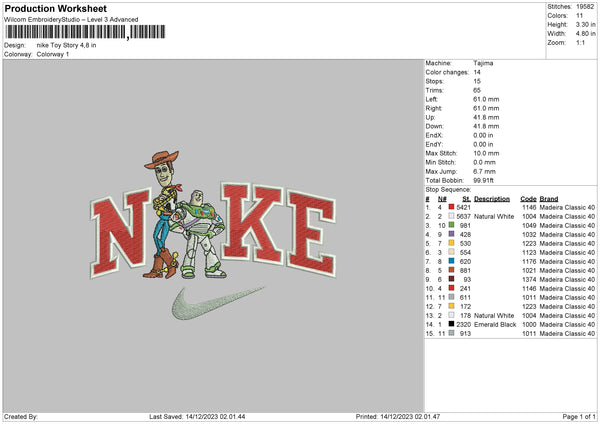Click the Woody character in the design preview

164,214
